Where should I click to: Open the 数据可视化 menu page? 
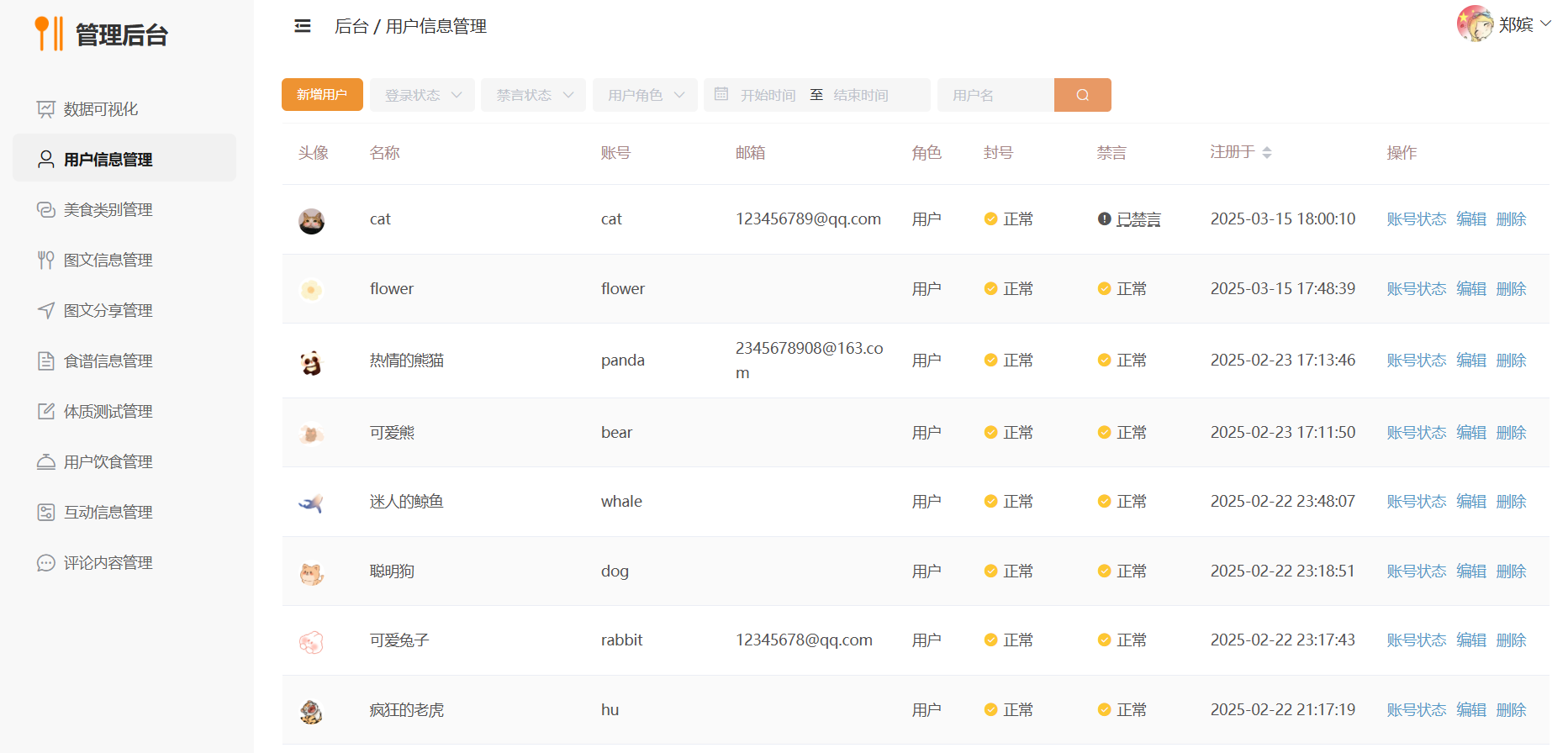pos(124,109)
